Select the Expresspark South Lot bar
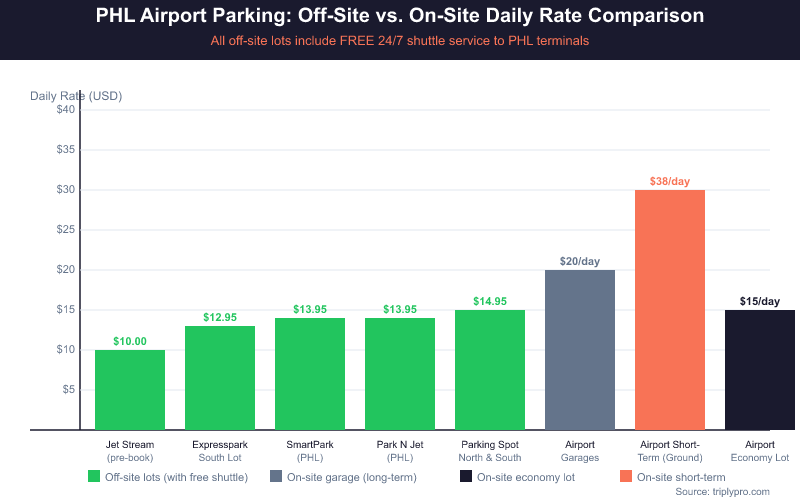Screen dimensions: 800x500 tap(220, 378)
